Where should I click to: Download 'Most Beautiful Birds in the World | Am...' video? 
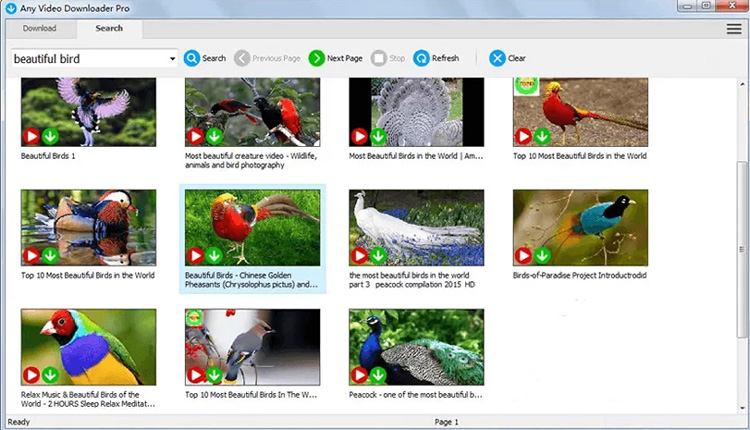(x=378, y=136)
